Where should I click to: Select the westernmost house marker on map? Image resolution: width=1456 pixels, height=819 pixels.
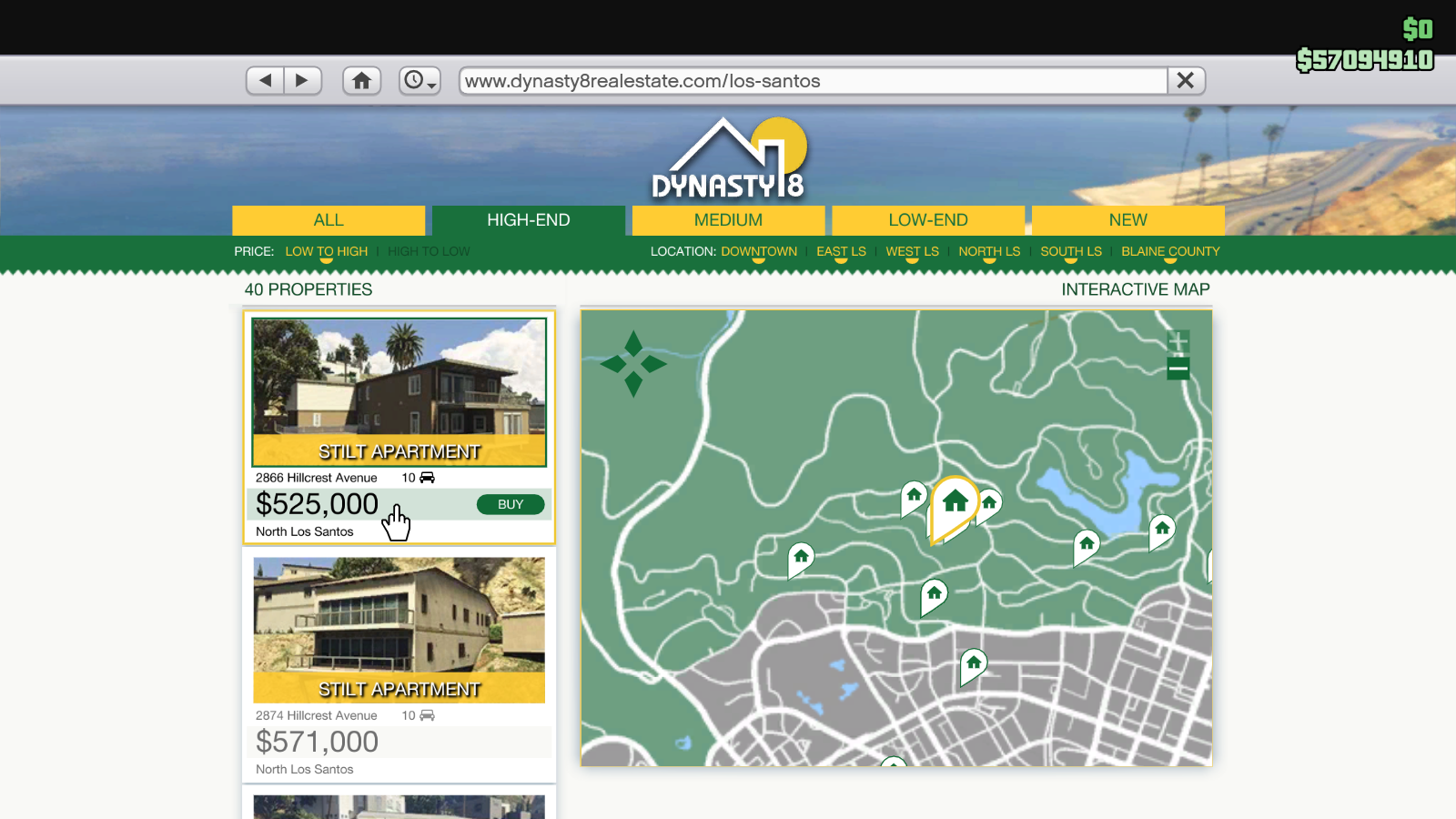click(801, 558)
